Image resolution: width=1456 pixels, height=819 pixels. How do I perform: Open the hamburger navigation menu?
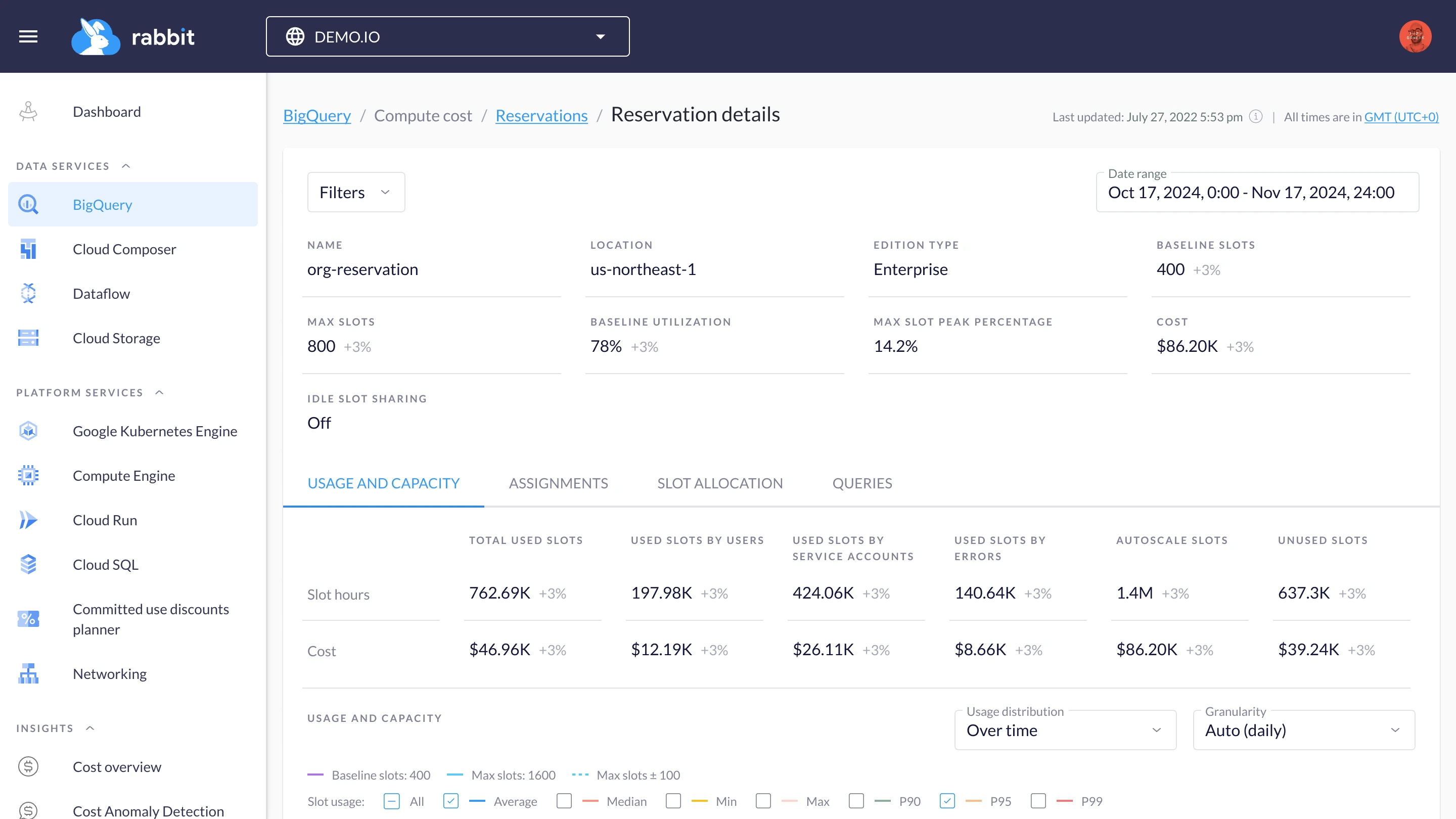[x=28, y=37]
